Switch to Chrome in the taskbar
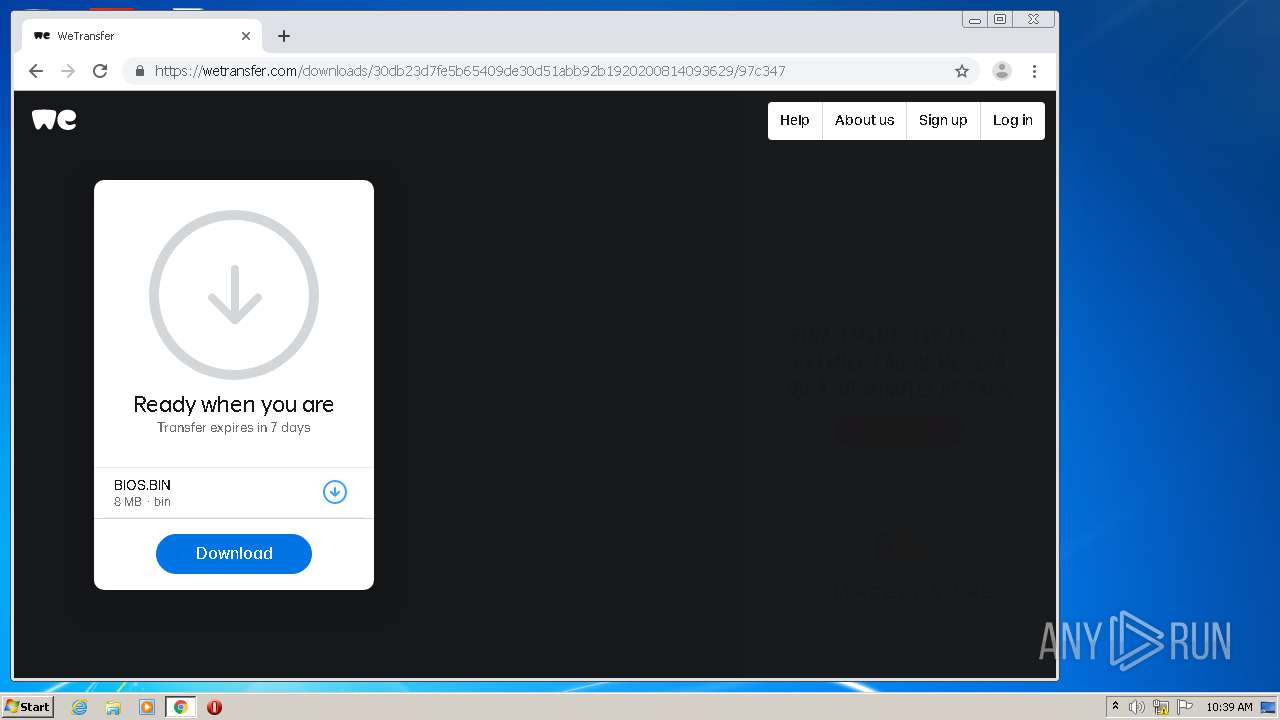This screenshot has width=1280, height=720. (180, 707)
